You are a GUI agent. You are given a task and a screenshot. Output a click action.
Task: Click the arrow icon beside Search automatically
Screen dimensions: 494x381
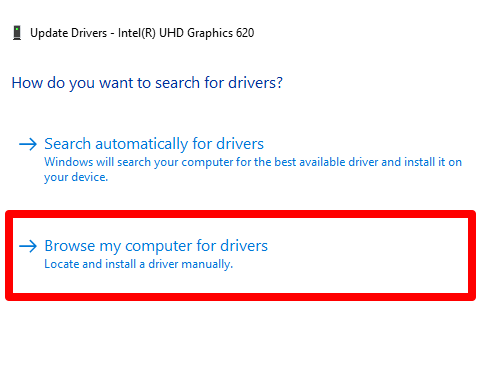(28, 144)
